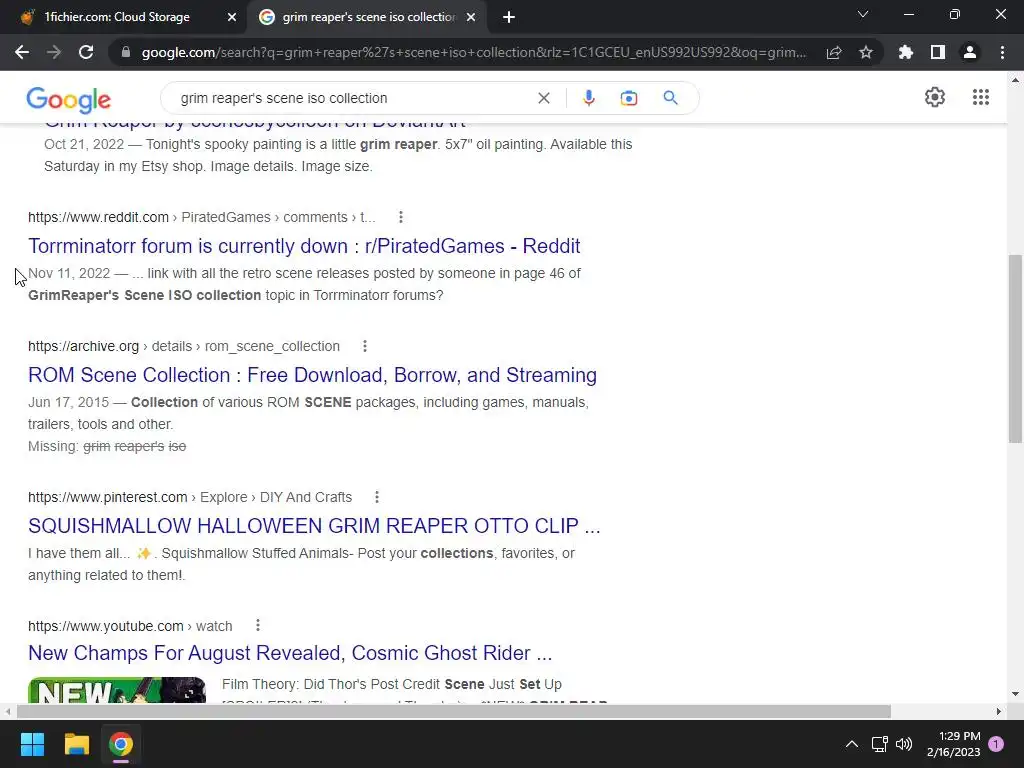Start a voice search with microphone

pos(588,98)
